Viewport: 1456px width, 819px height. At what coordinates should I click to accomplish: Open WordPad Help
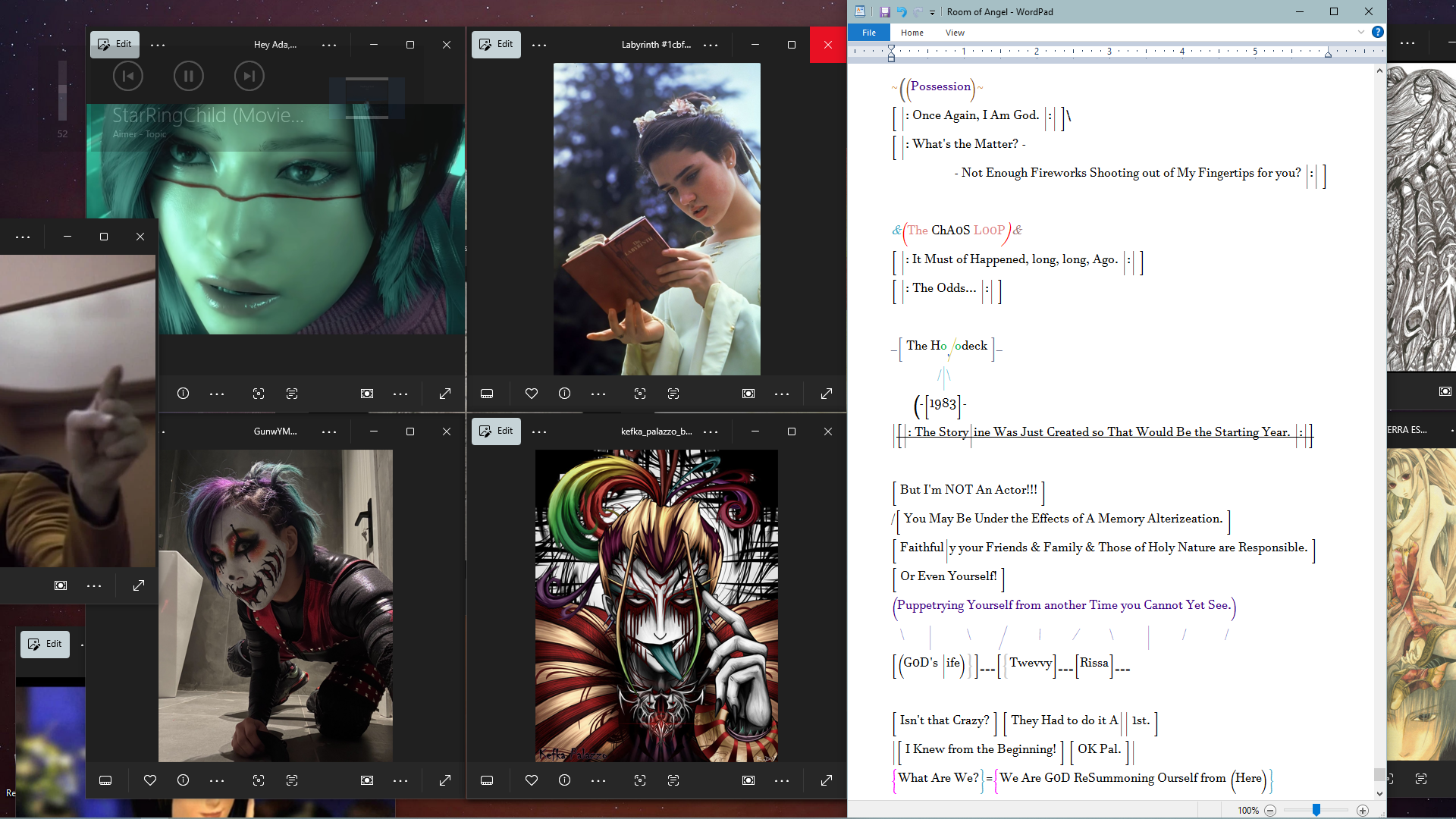(x=1378, y=32)
